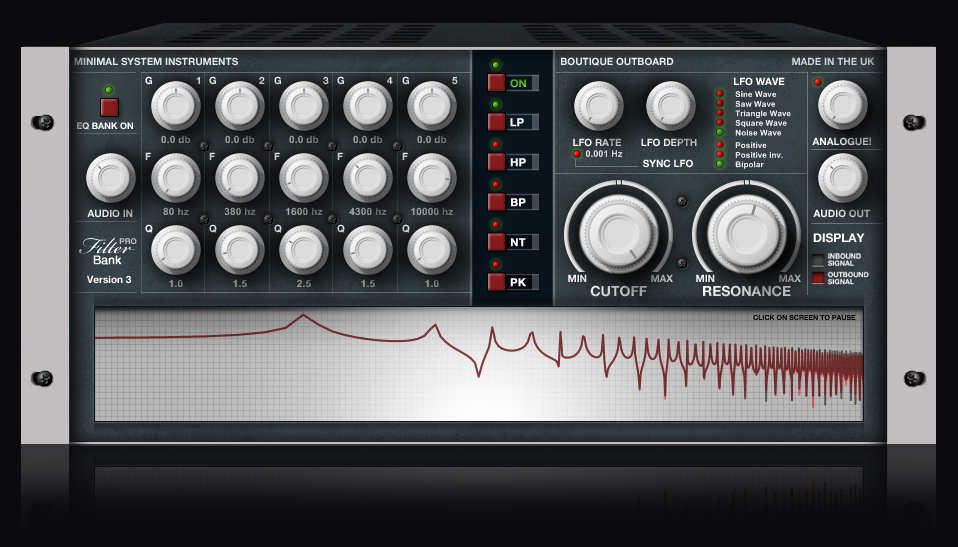Screen dimensions: 958x547
Task: Toggle the Outbound Signal display box
Action: [x=818, y=278]
